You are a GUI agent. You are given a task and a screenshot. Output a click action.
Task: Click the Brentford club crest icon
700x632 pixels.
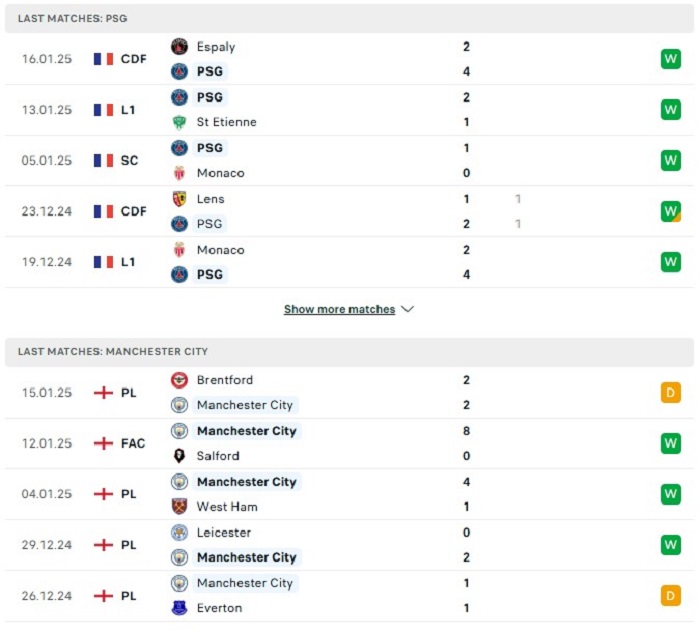click(179, 380)
